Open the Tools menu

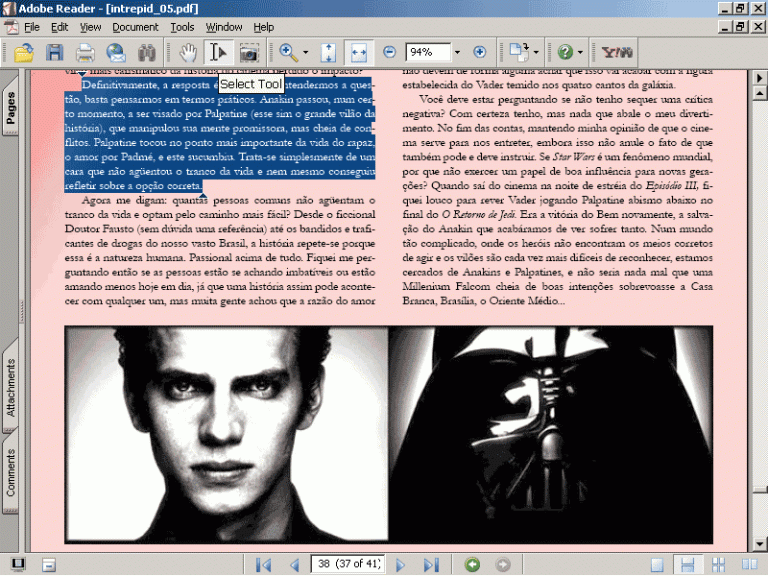click(182, 27)
